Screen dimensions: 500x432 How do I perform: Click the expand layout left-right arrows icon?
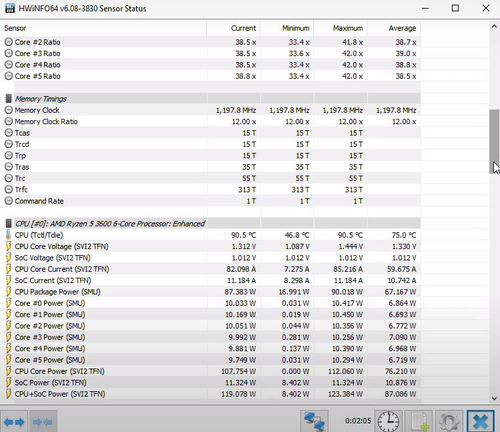(14, 422)
